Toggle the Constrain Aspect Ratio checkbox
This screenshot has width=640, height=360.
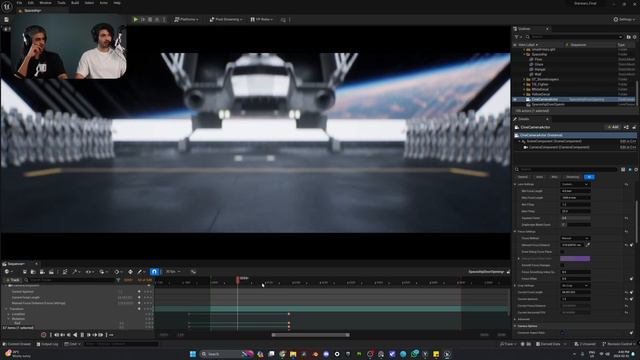[562, 333]
